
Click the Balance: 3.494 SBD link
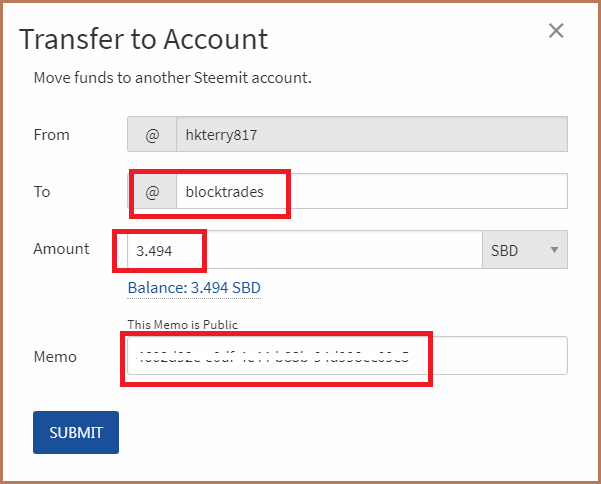[194, 288]
